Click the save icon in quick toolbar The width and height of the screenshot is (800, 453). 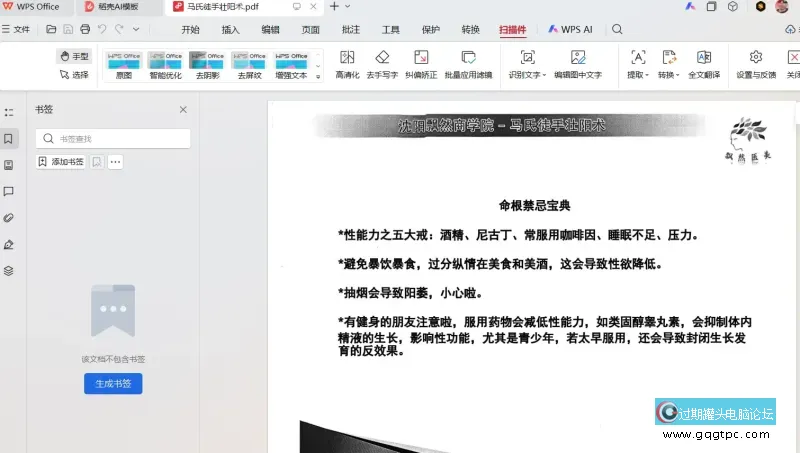coord(68,29)
